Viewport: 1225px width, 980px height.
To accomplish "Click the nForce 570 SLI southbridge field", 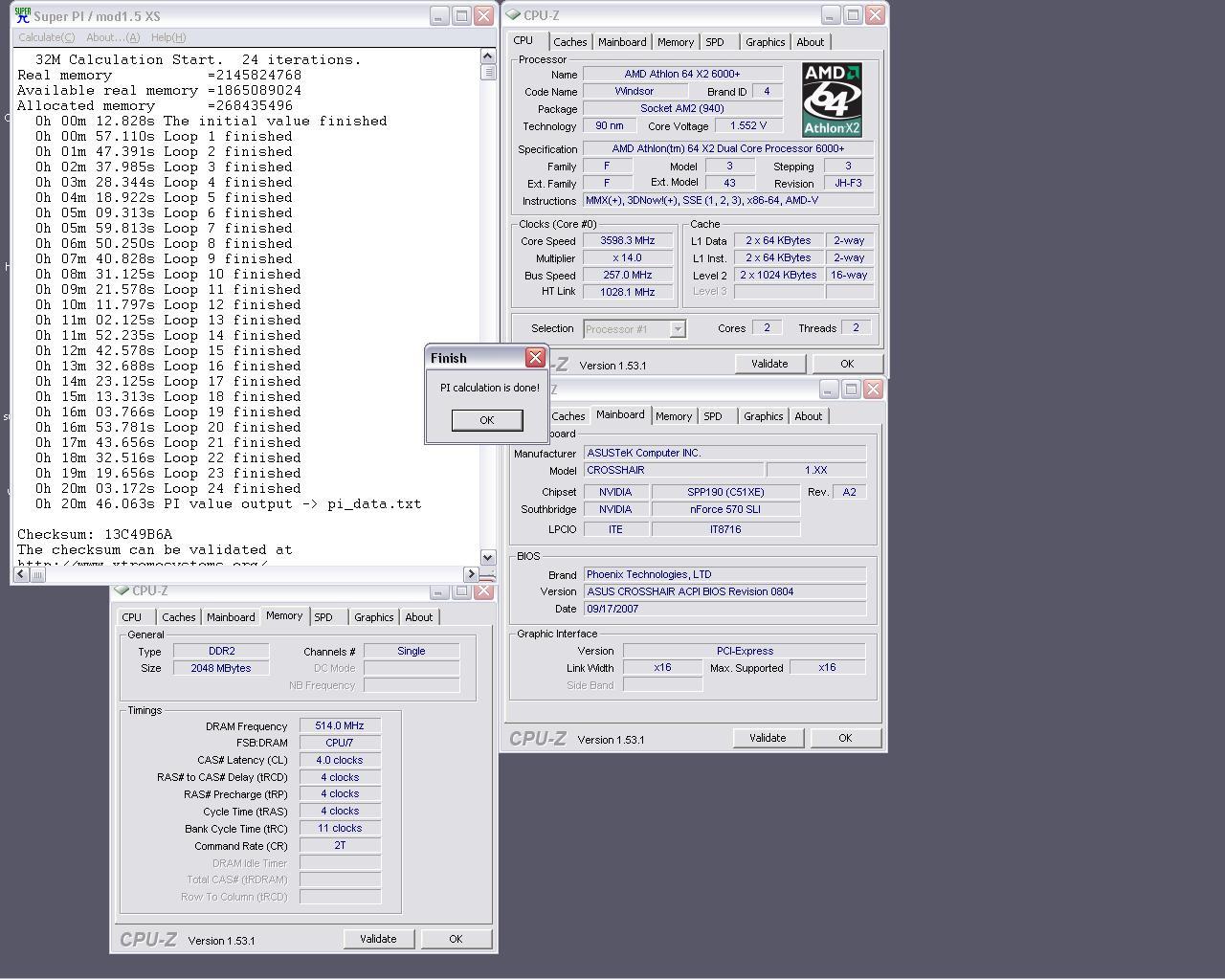I will (x=725, y=509).
